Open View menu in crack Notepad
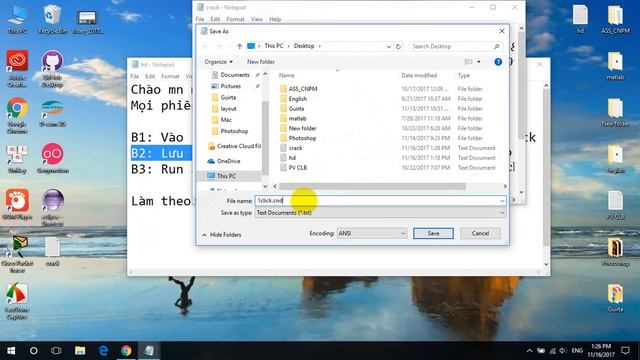This screenshot has width=640, height=360. coord(257,19)
